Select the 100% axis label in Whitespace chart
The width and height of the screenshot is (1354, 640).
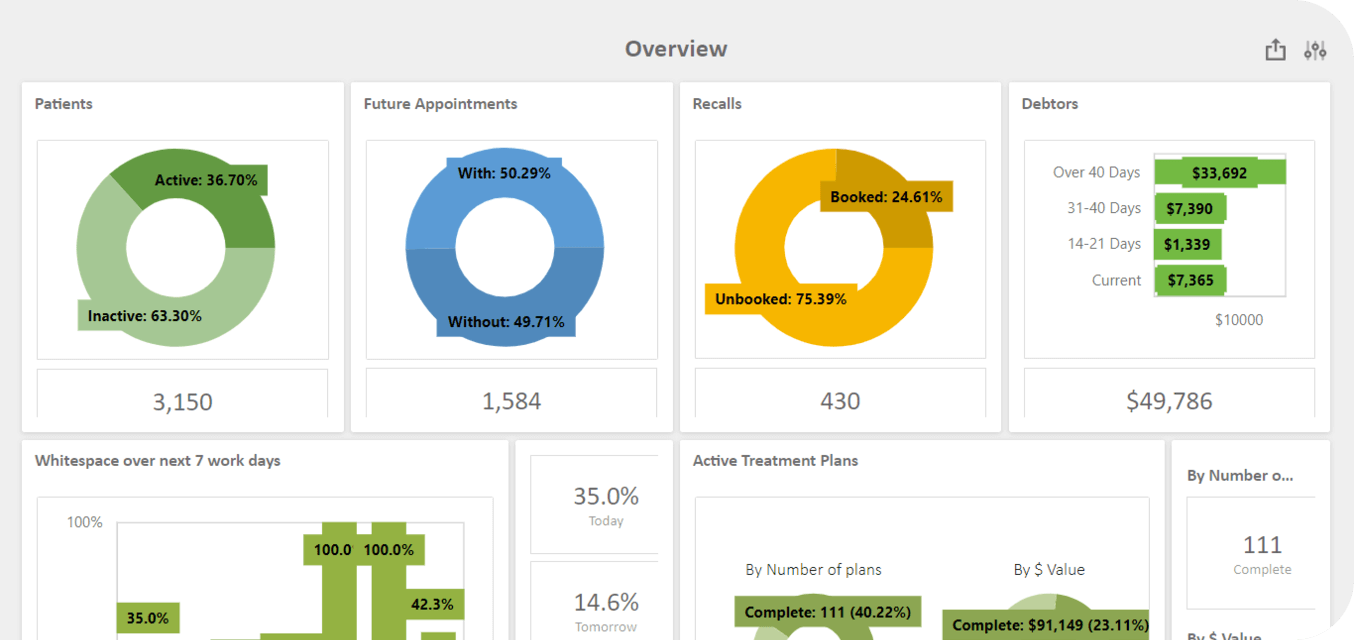[85, 522]
